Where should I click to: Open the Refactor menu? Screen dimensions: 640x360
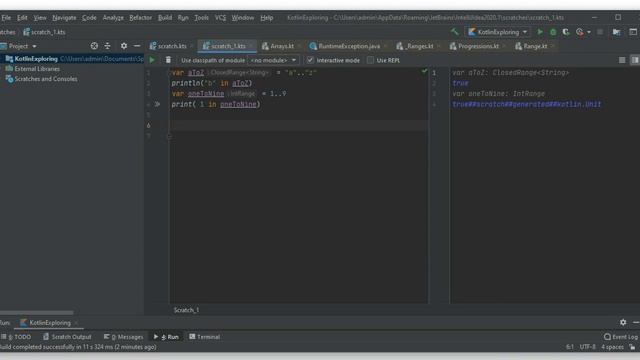140,18
